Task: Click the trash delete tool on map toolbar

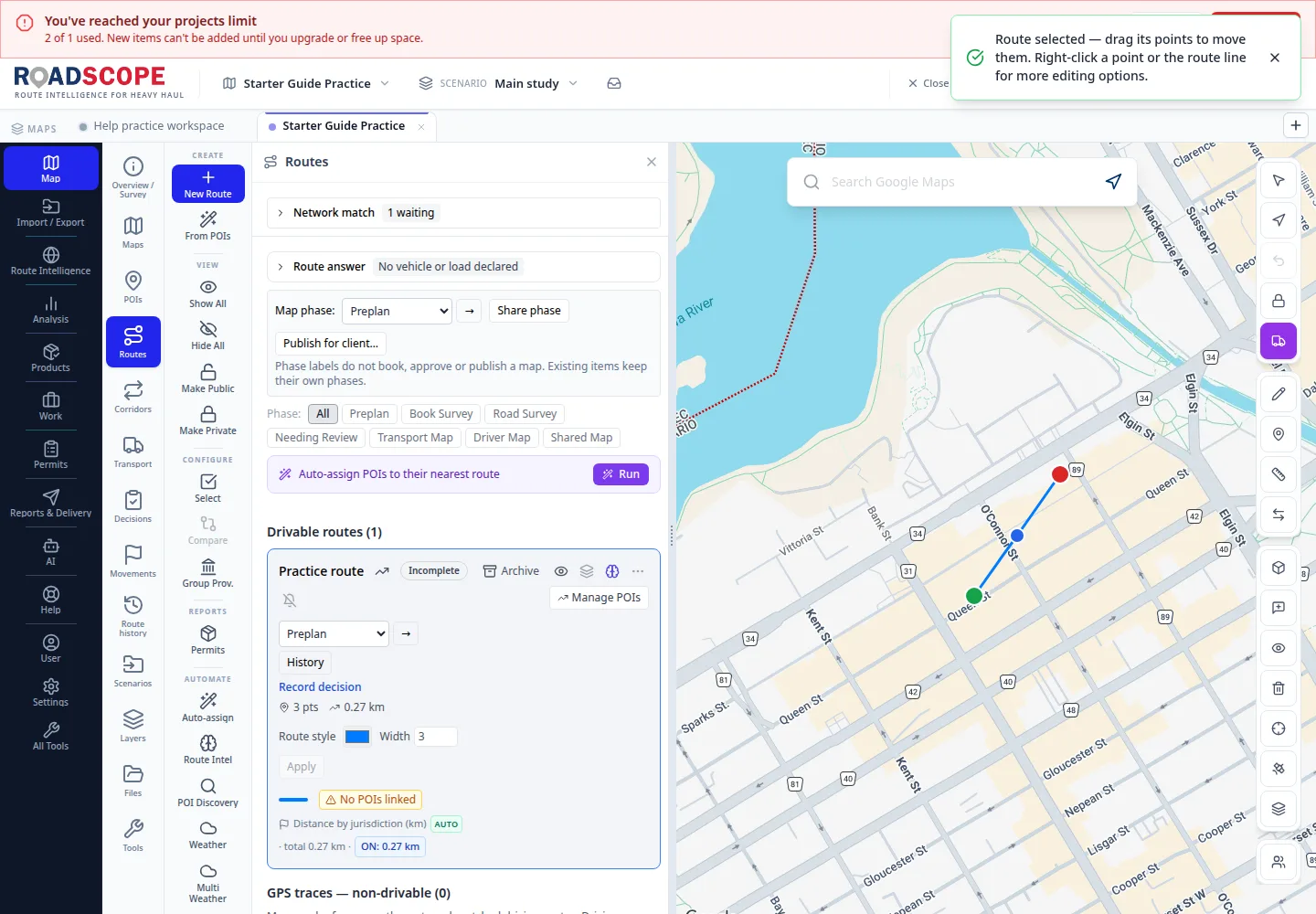Action: tap(1279, 688)
